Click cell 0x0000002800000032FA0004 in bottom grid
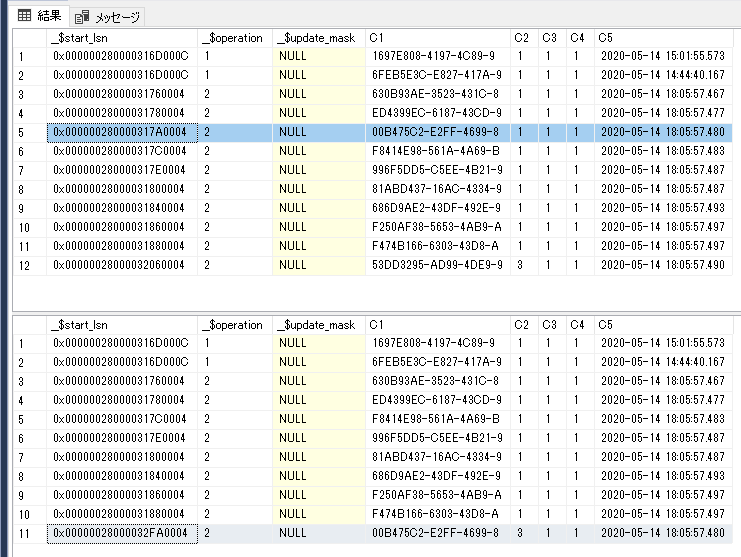The image size is (741, 557). pos(122,533)
